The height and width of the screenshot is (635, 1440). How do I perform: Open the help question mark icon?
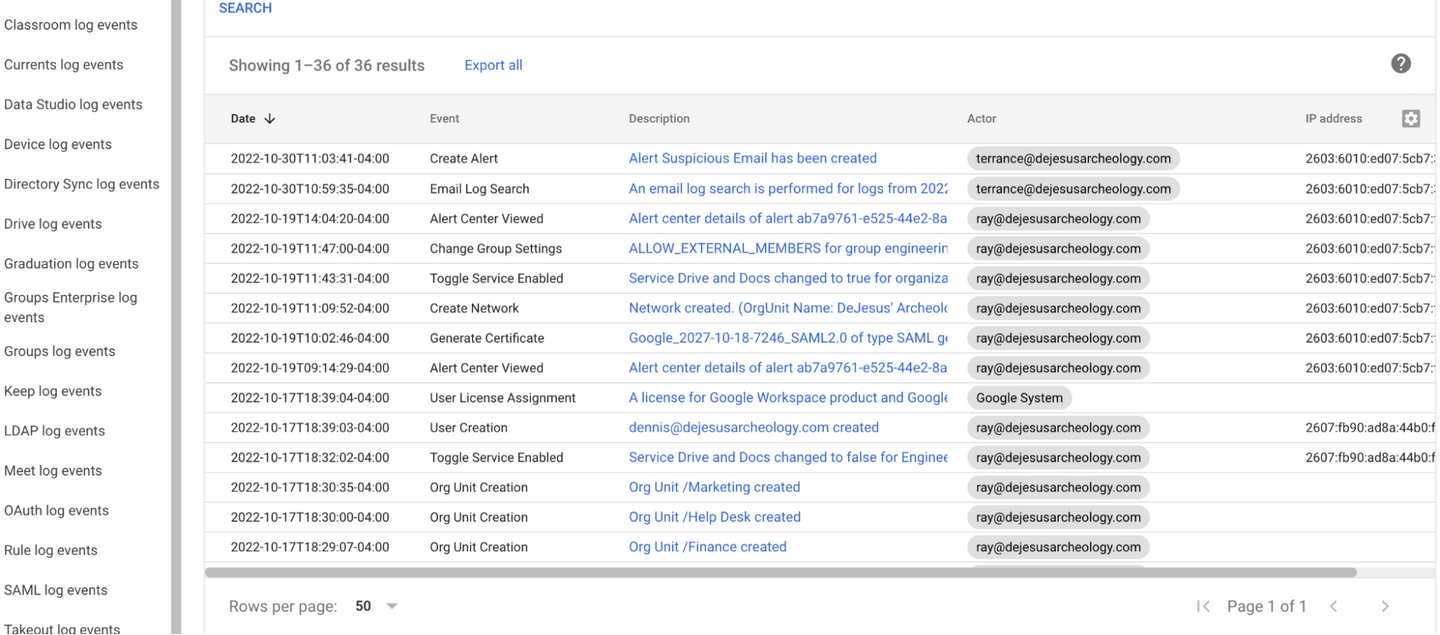pos(1401,64)
